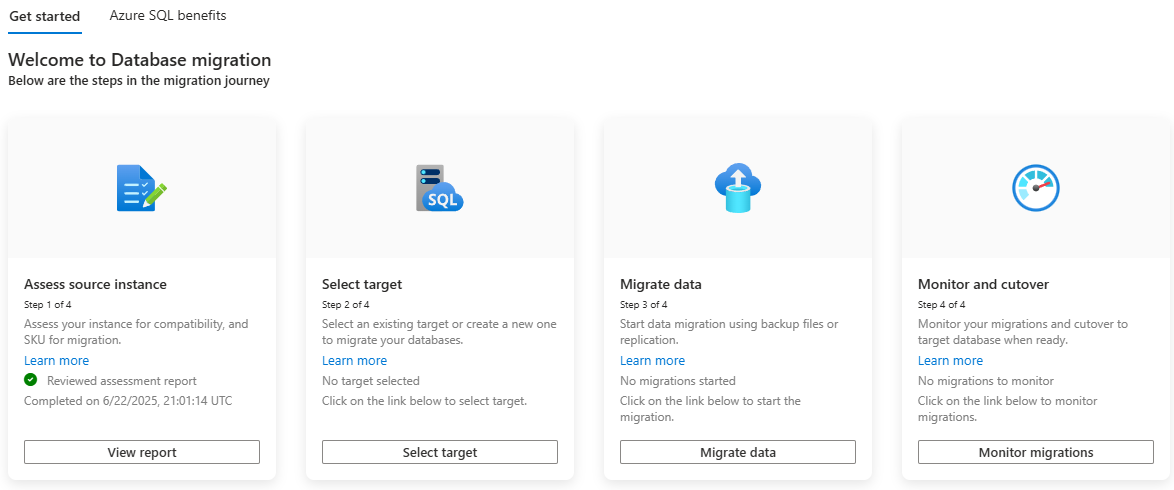Click the Assess source instance card title
The width and height of the screenshot is (1174, 490).
95,284
